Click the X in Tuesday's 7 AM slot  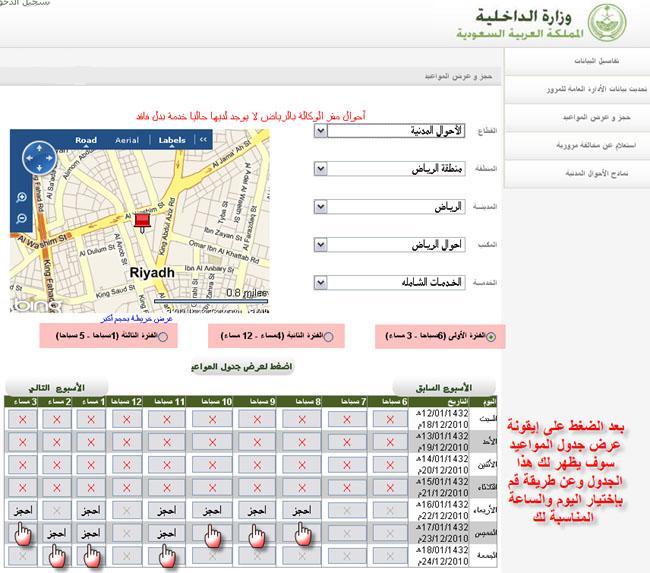click(347, 488)
